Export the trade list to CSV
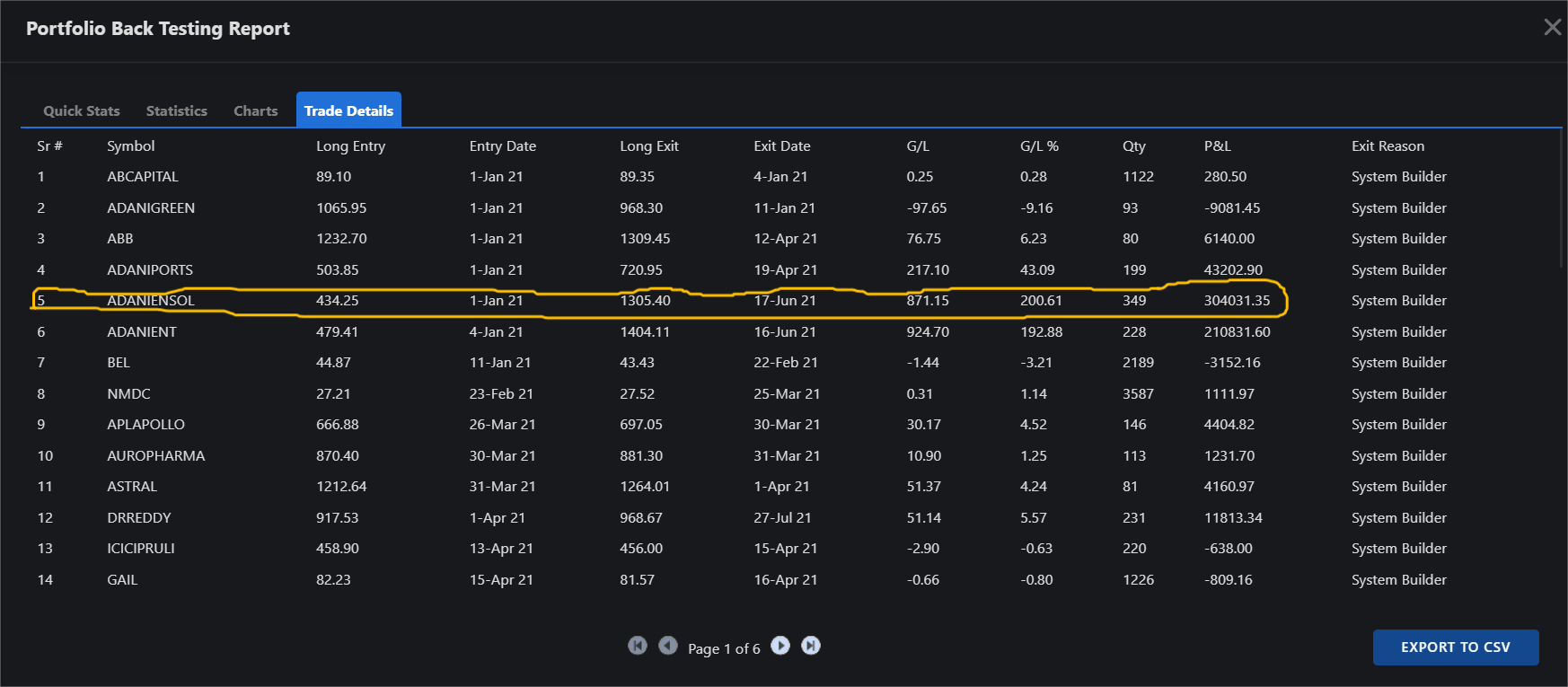The width and height of the screenshot is (1568, 687). tap(1455, 647)
